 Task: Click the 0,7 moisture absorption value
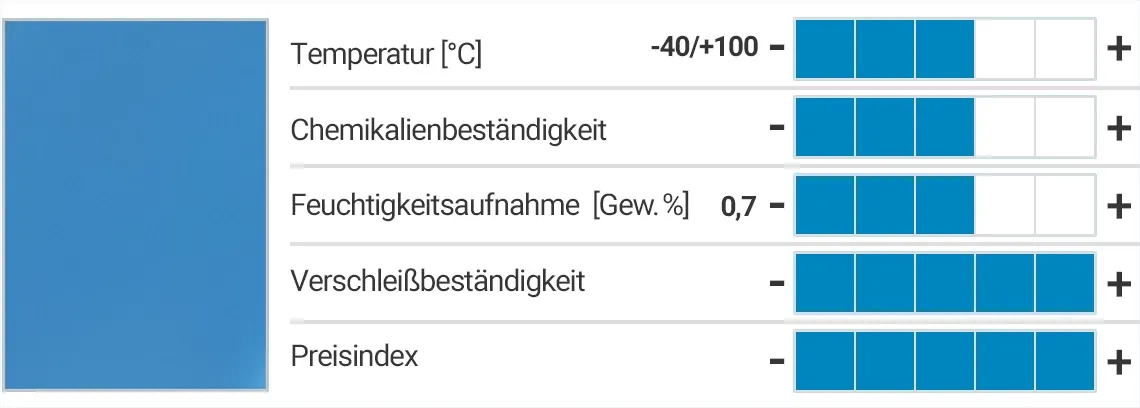tap(738, 207)
